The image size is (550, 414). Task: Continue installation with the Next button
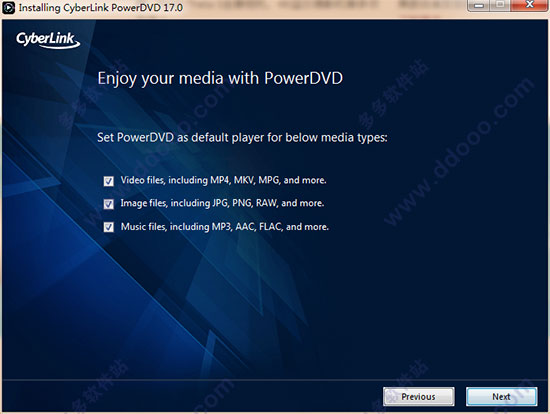(x=501, y=396)
